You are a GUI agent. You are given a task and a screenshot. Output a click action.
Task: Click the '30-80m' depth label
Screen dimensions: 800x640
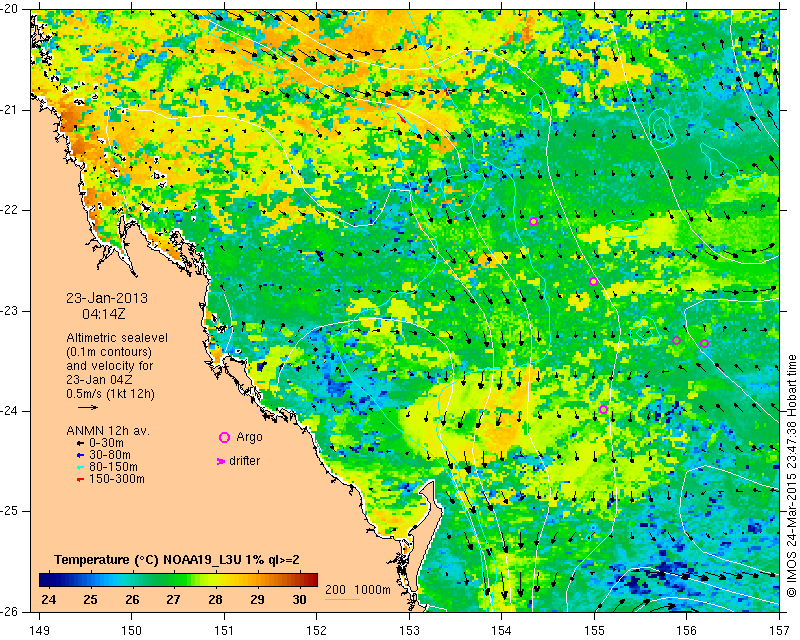[110, 455]
